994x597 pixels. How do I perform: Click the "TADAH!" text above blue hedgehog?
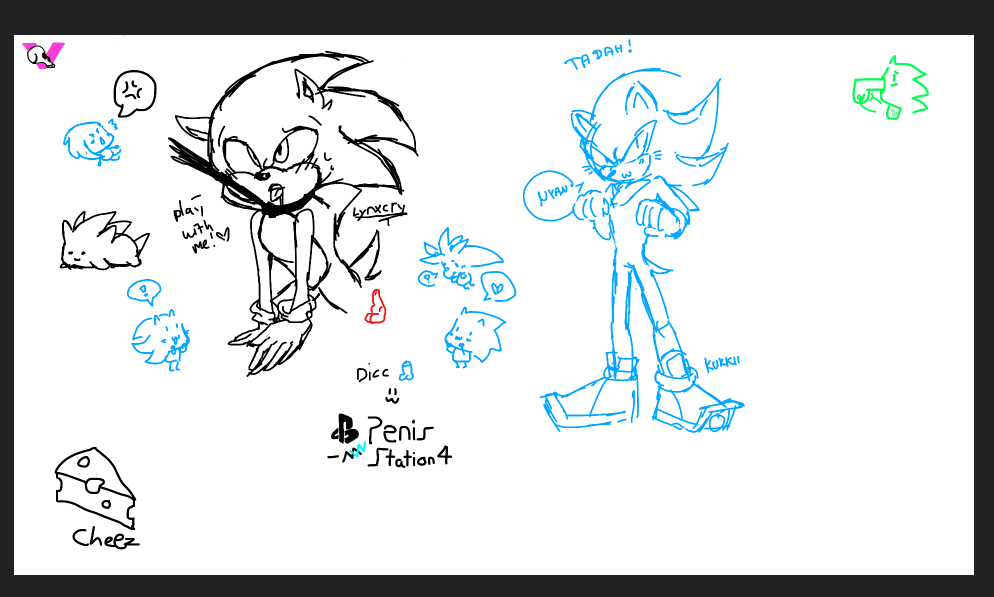coord(598,55)
